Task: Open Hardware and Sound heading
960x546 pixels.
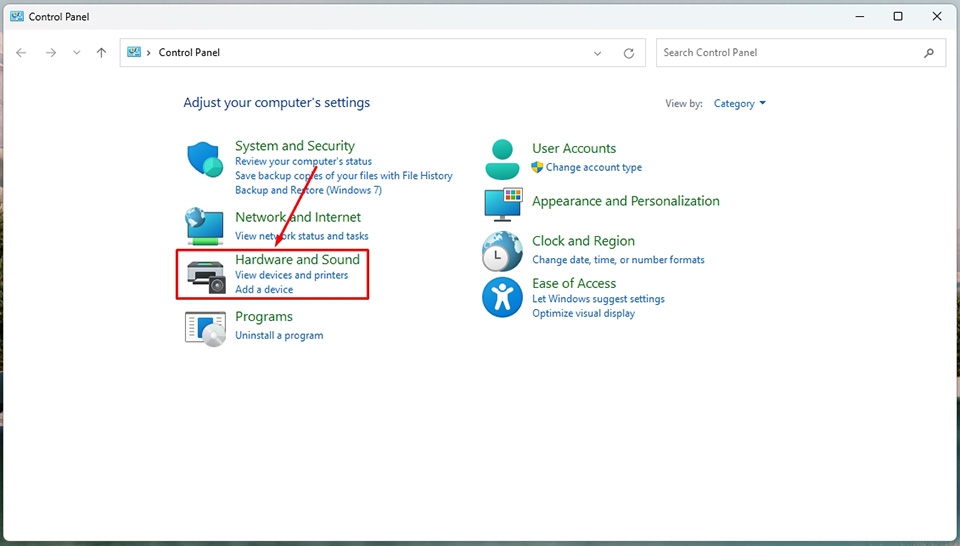Action: (x=298, y=260)
